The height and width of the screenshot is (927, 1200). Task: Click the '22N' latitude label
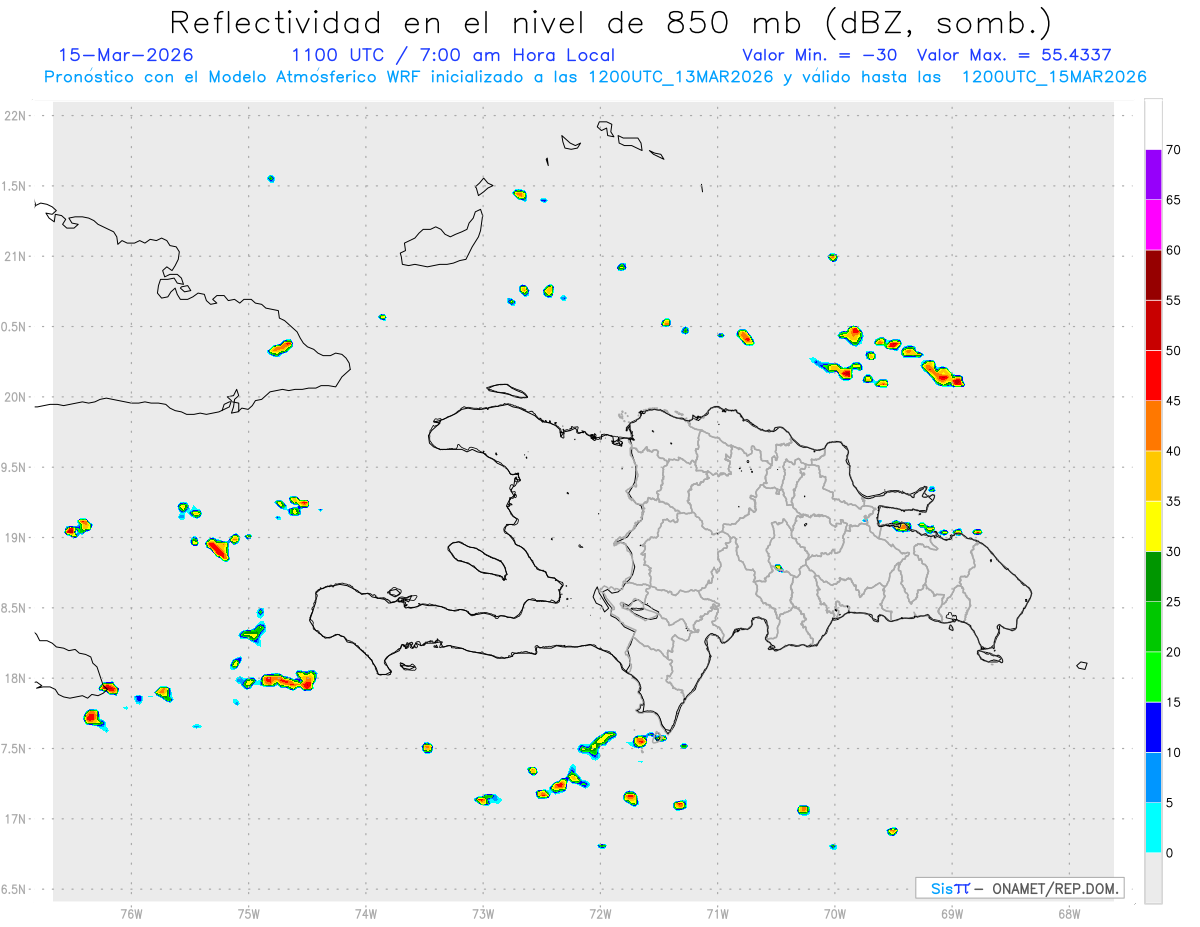(17, 116)
